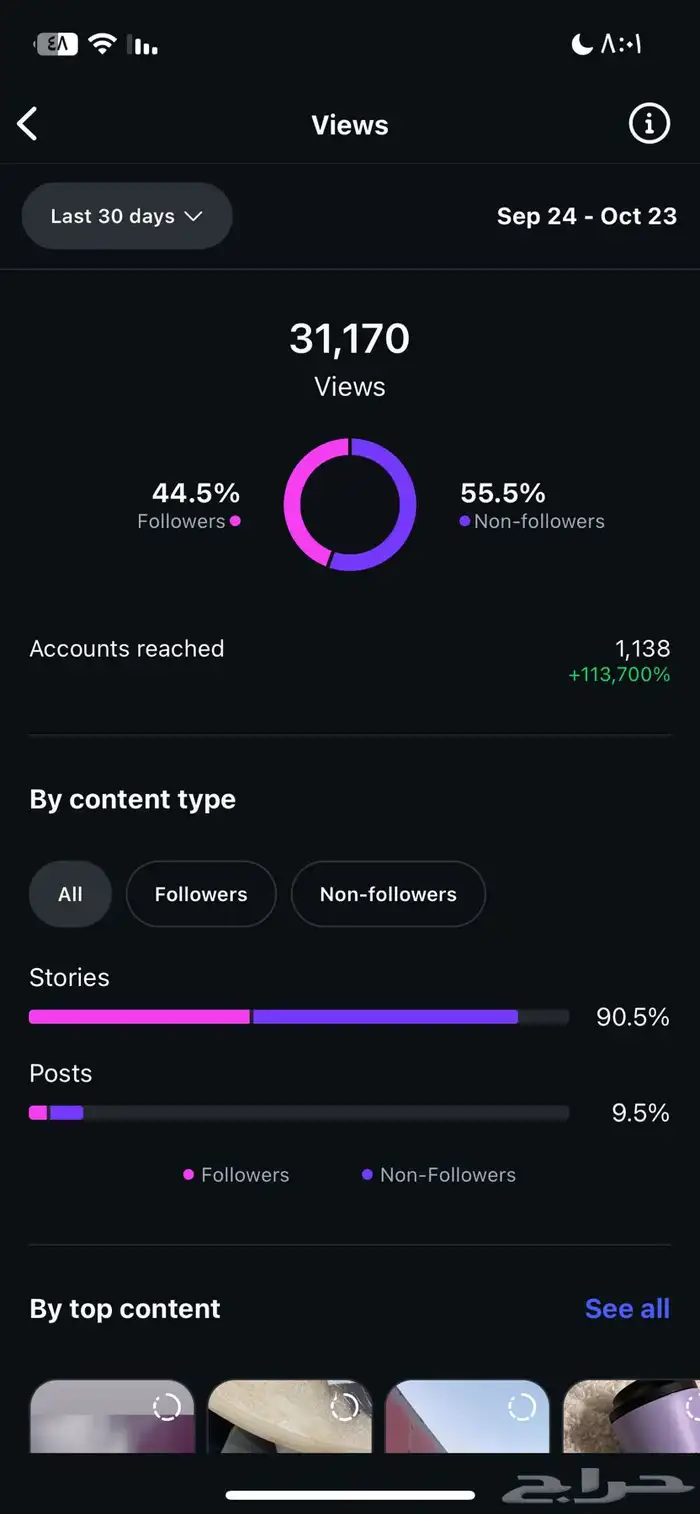Tap the followers donut chart

pos(350,505)
